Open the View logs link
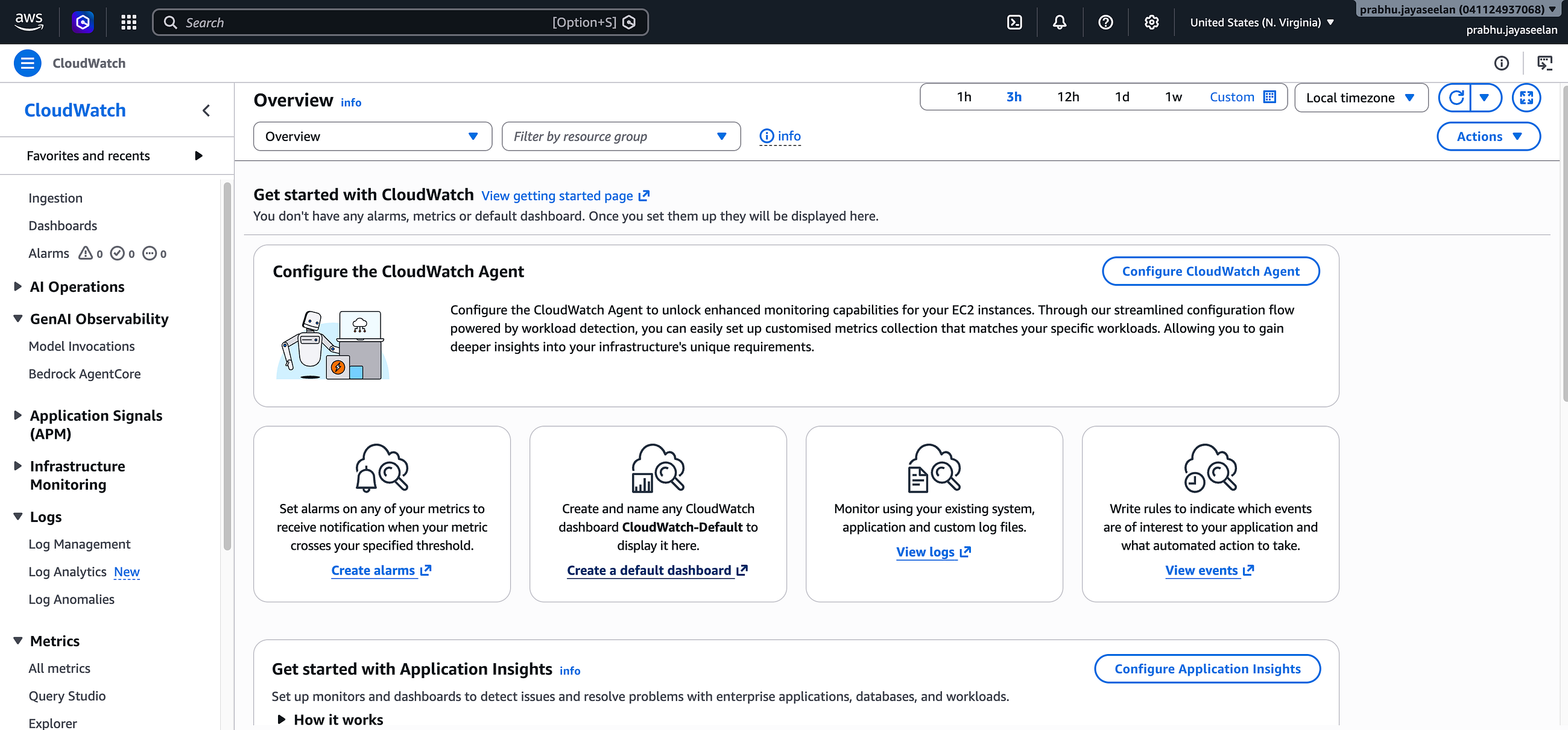 click(x=933, y=552)
